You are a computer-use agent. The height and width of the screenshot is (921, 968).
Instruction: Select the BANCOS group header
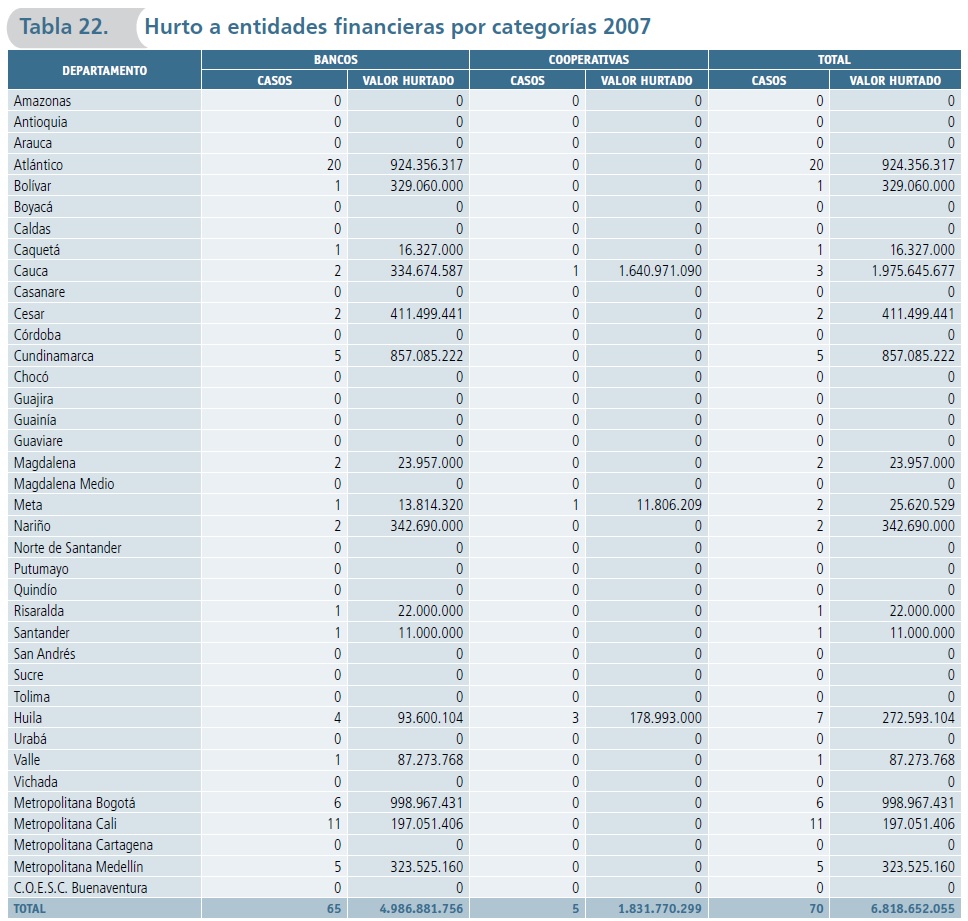click(x=335, y=60)
